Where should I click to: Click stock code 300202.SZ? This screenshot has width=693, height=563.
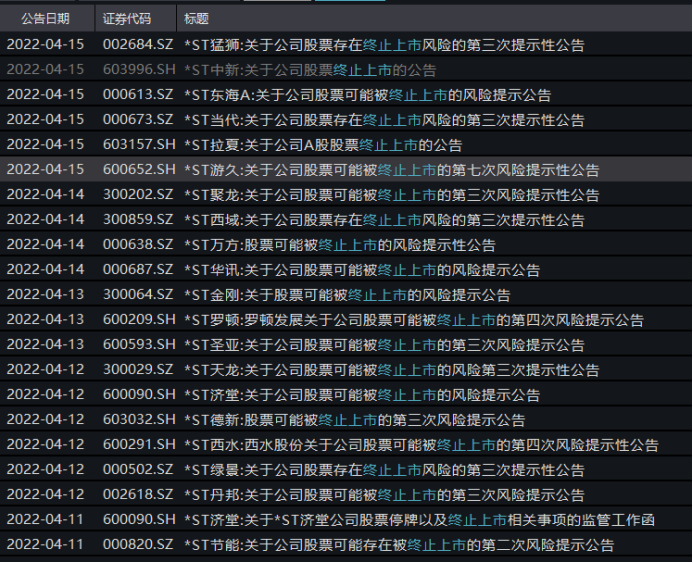(138, 195)
